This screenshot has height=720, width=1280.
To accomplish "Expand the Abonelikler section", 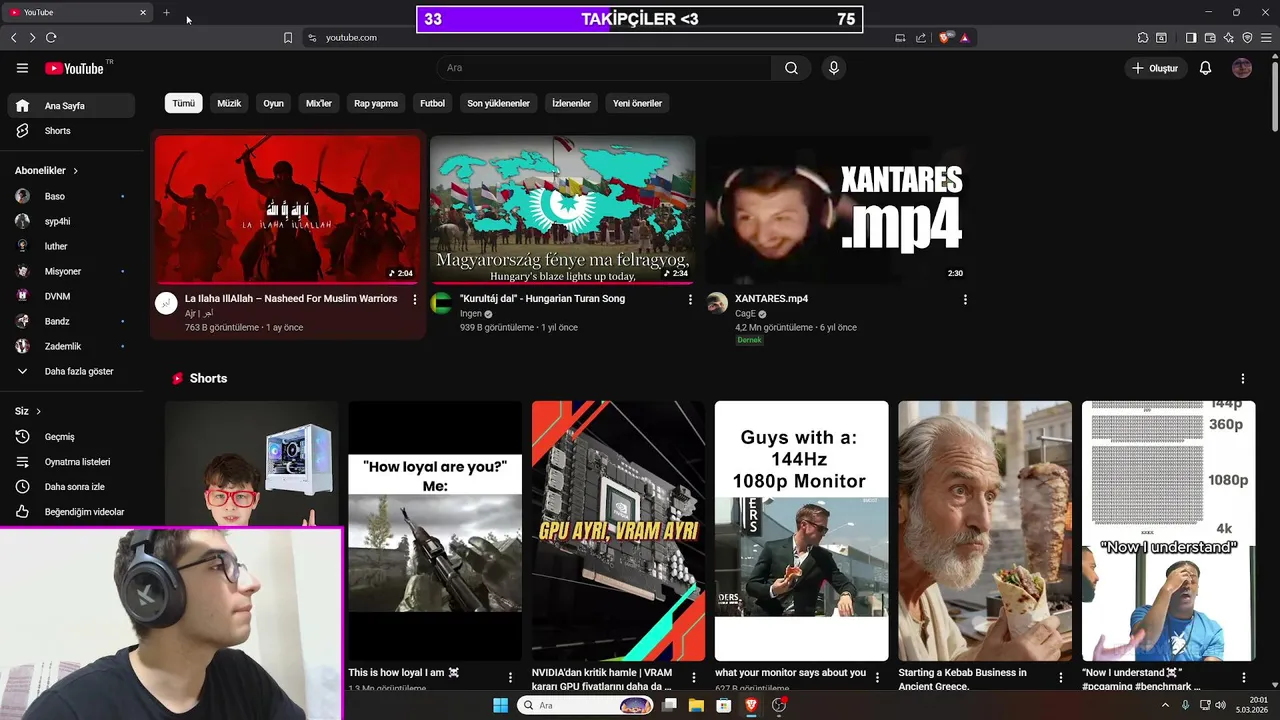I will point(47,171).
